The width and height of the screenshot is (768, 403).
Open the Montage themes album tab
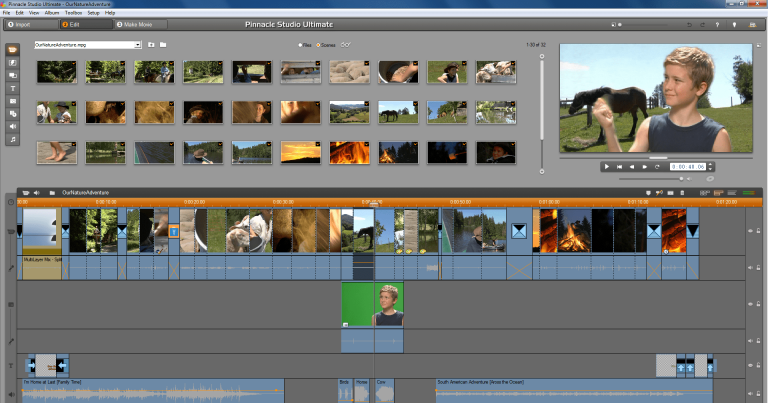(13, 75)
